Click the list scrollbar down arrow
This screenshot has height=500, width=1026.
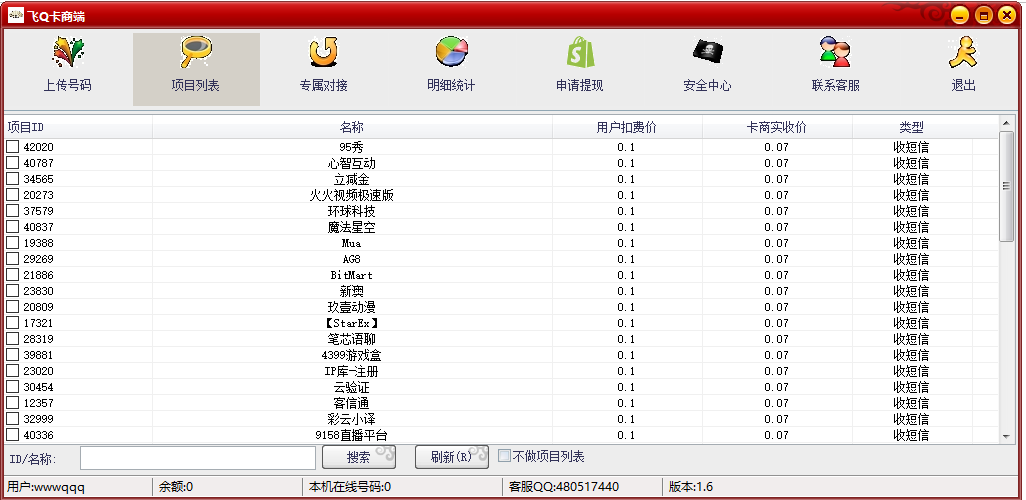click(x=1007, y=436)
